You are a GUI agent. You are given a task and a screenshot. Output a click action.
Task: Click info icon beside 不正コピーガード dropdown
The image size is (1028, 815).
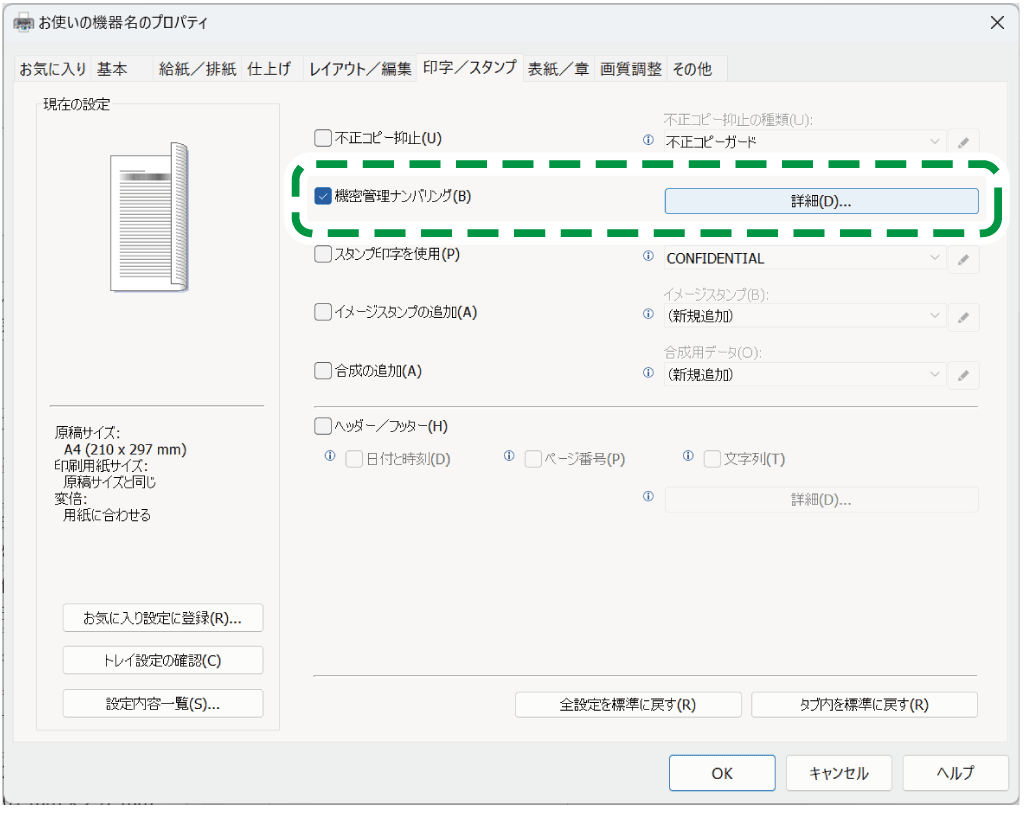coord(648,140)
